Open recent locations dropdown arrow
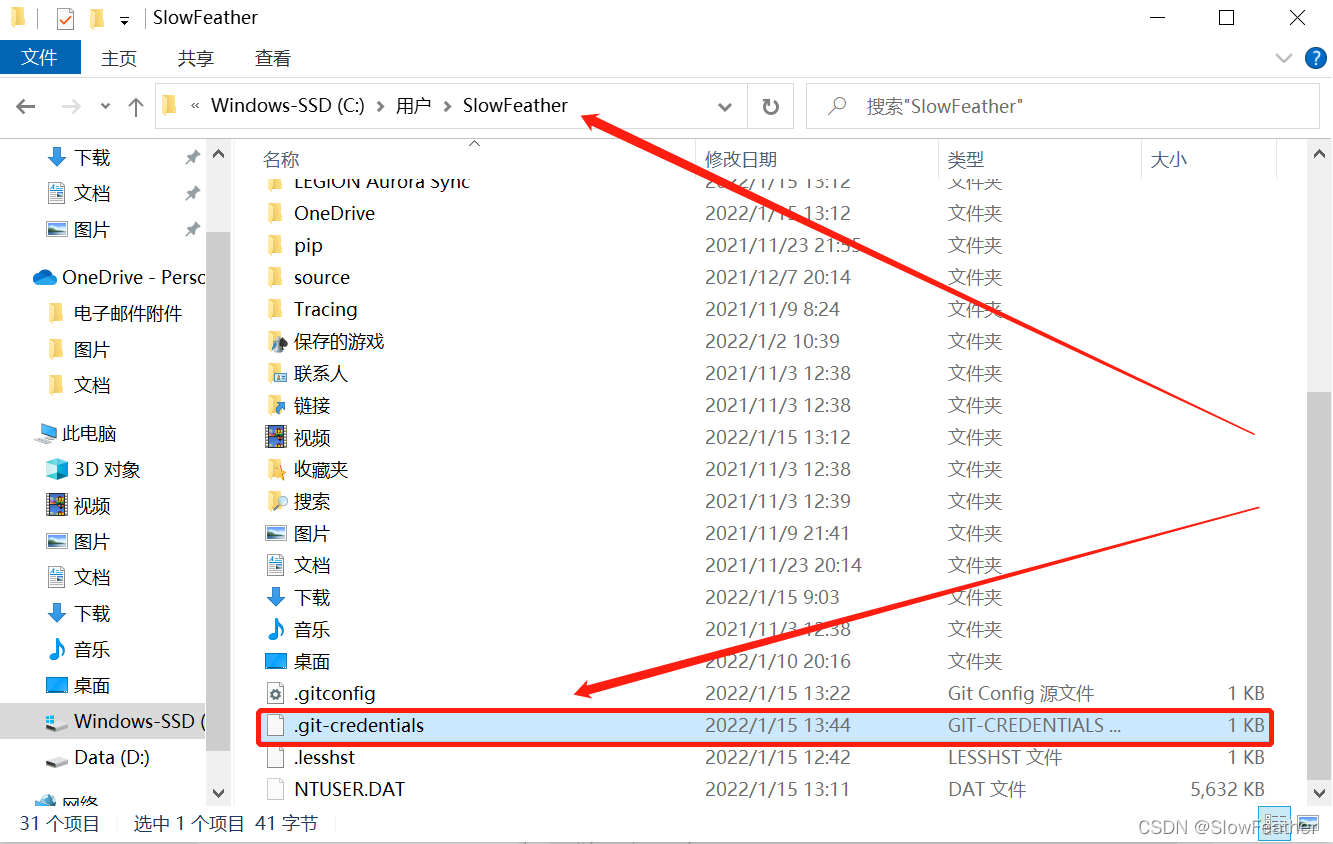This screenshot has height=844, width=1333. coord(105,106)
